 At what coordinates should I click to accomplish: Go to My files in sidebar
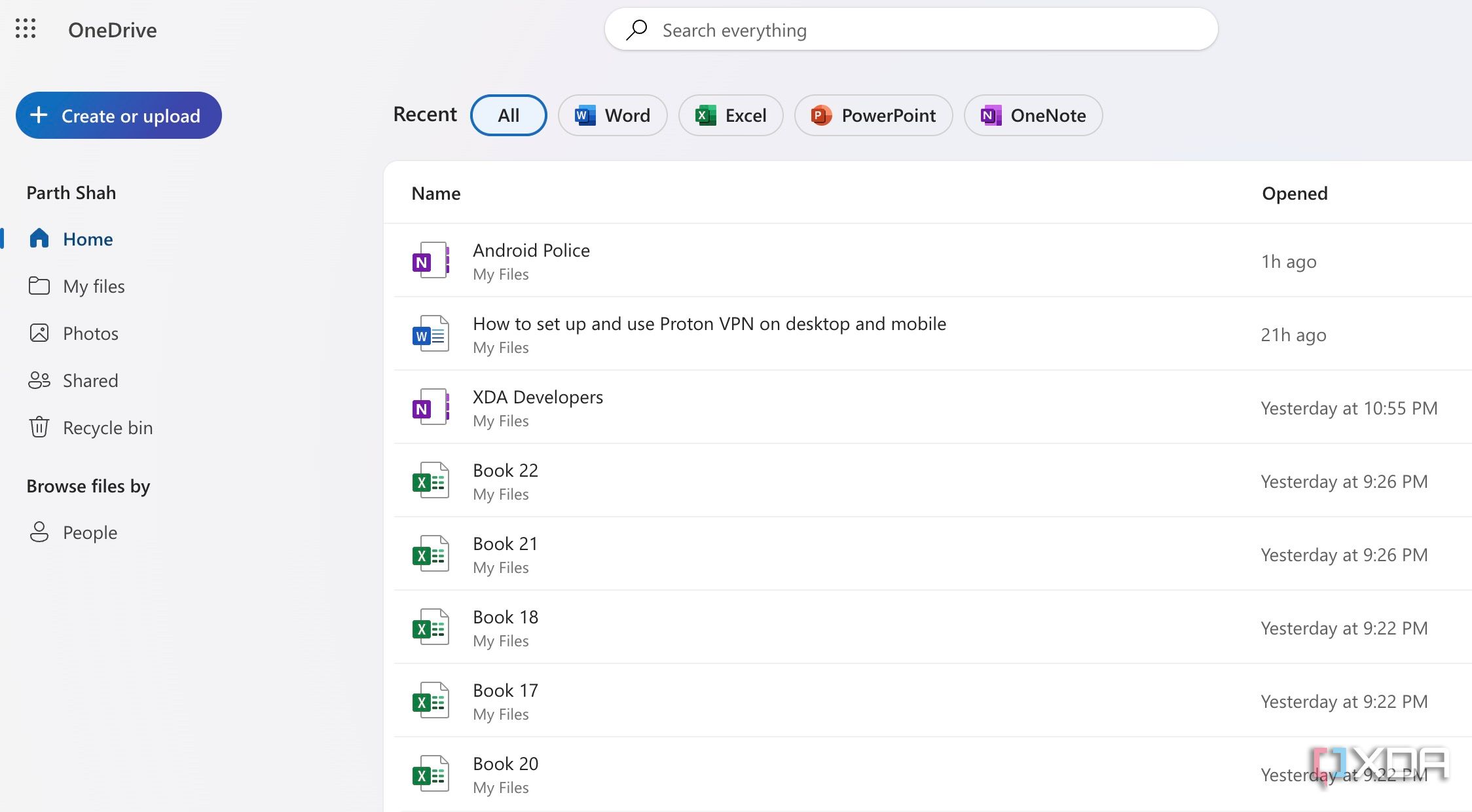(x=94, y=286)
